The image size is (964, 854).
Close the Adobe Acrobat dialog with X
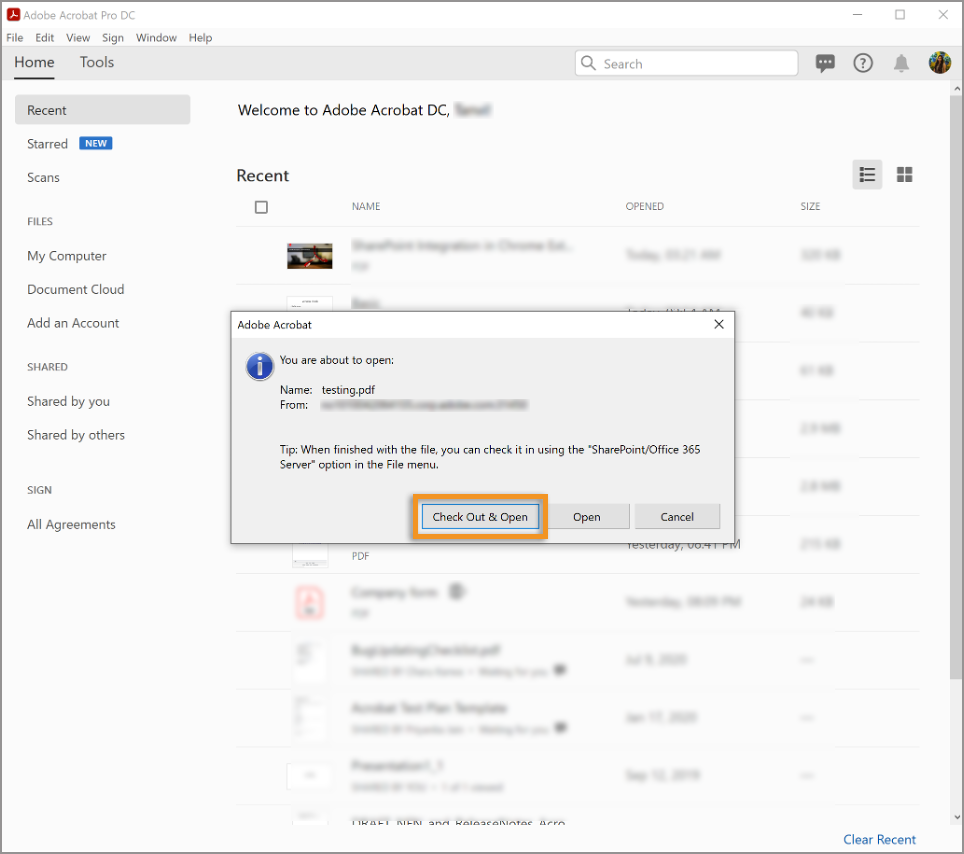click(719, 324)
